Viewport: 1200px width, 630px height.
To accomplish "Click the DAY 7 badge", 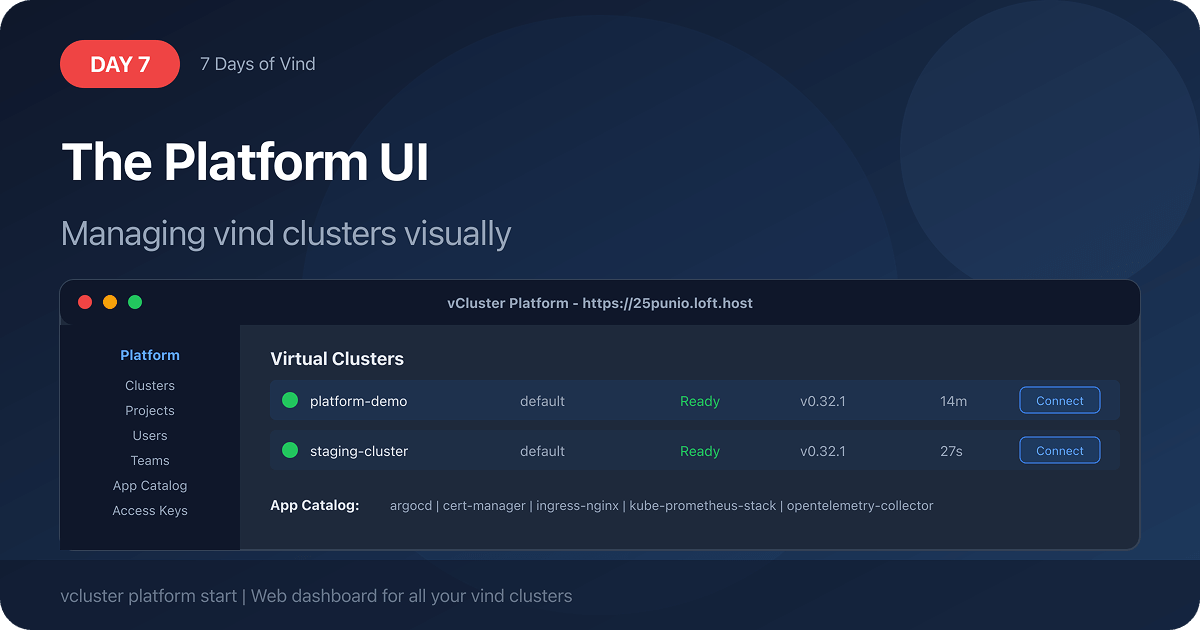I will coord(120,64).
